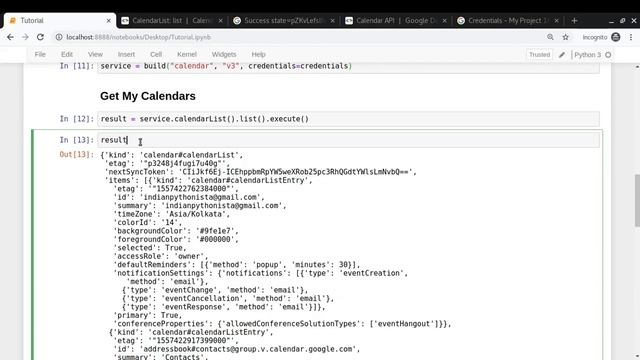The width and height of the screenshot is (640, 360).
Task: Click the 'accessRole': 'owner' line
Action: coord(161,256)
